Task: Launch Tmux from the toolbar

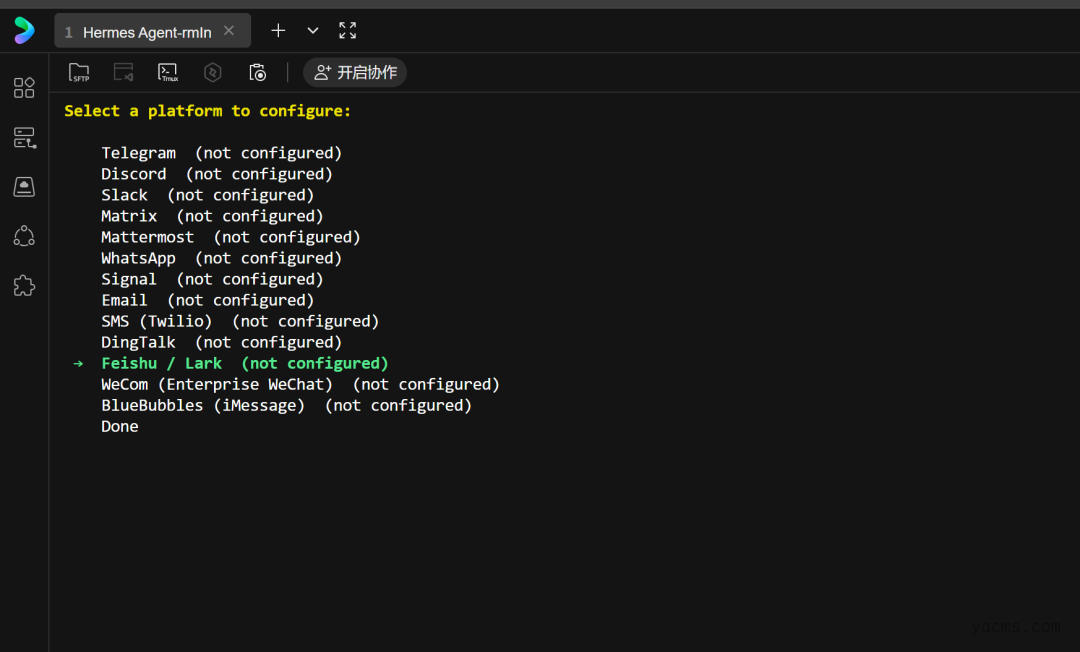Action: [168, 72]
